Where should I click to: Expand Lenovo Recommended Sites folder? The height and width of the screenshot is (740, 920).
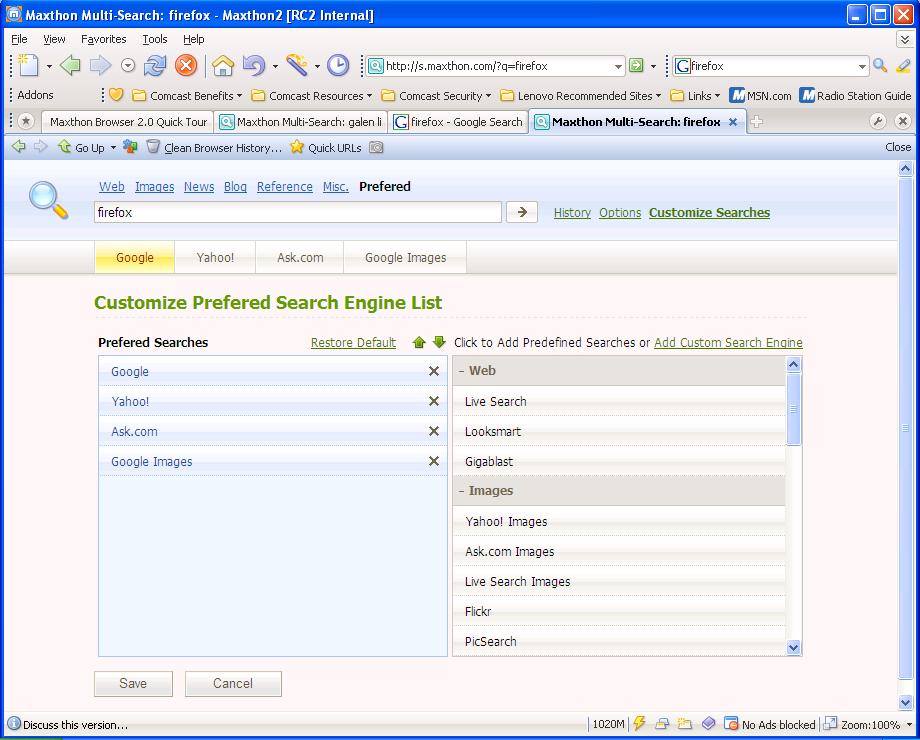(x=580, y=95)
